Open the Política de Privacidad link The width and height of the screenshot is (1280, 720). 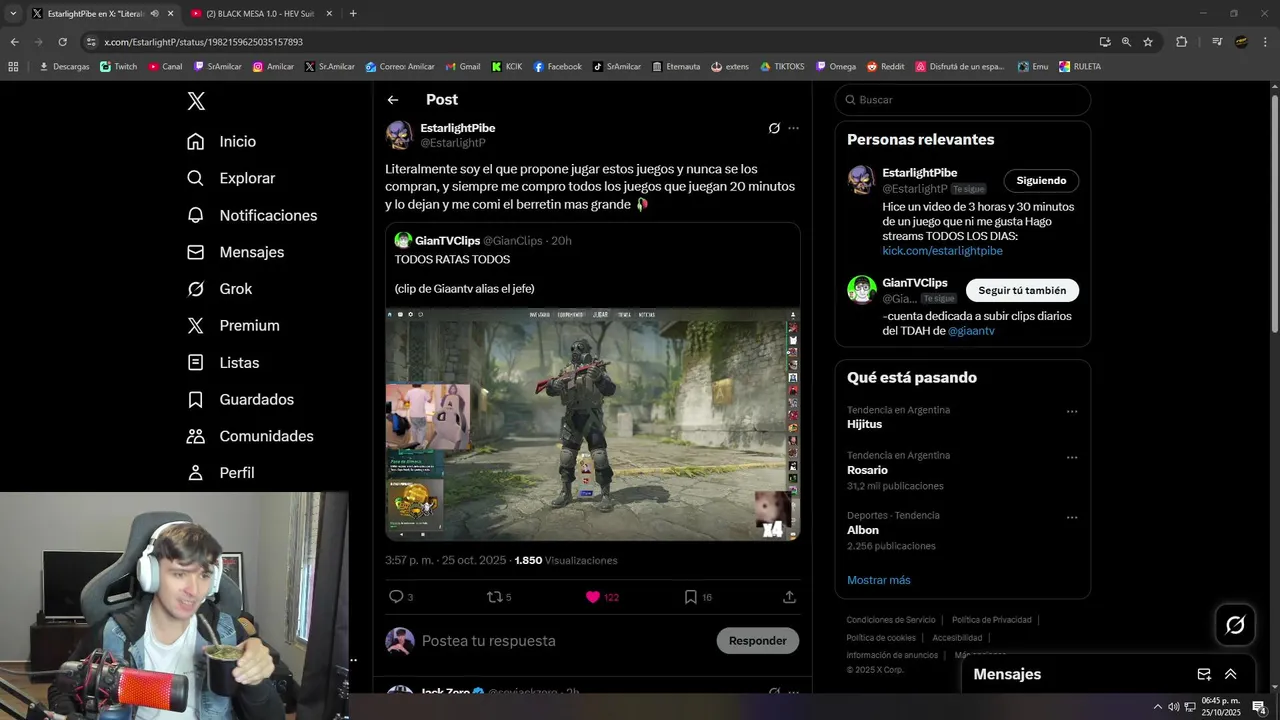coord(991,620)
